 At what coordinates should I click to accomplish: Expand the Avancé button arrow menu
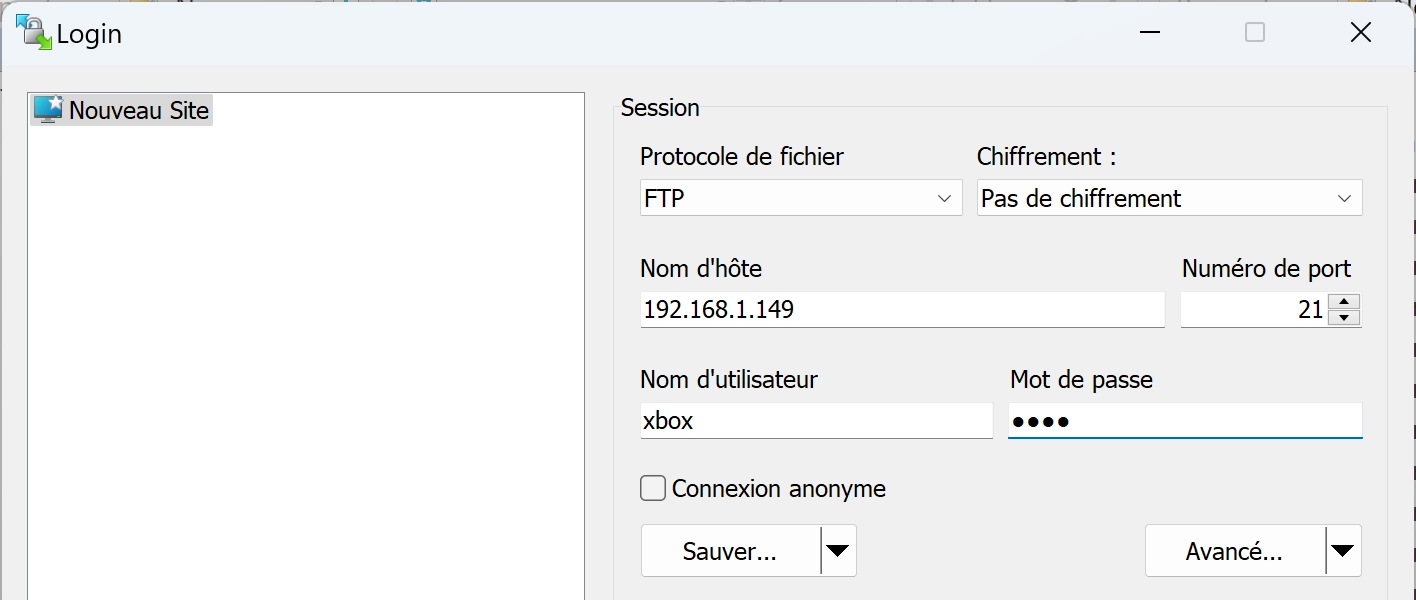tap(1343, 551)
